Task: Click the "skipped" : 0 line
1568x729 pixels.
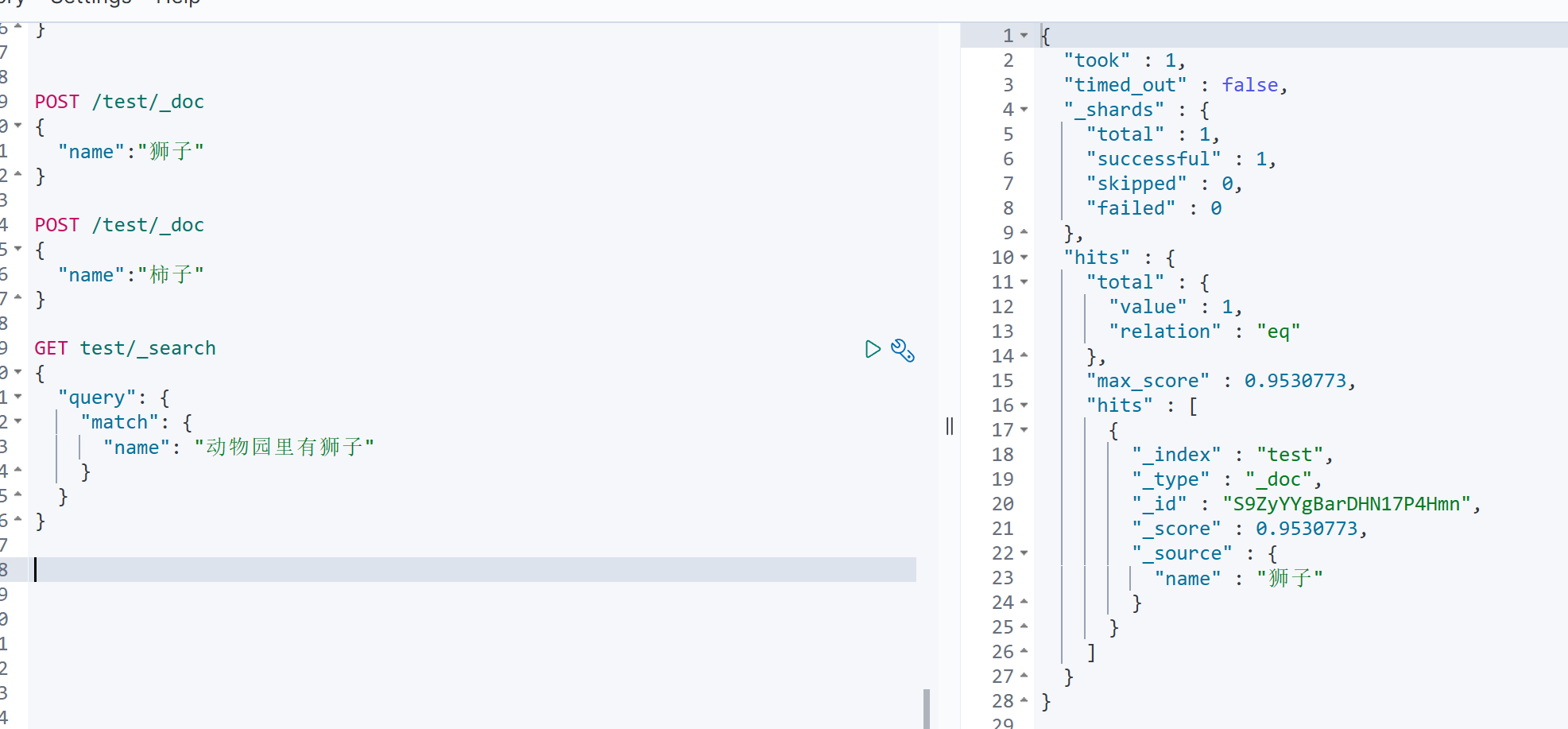Action: [x=1164, y=184]
